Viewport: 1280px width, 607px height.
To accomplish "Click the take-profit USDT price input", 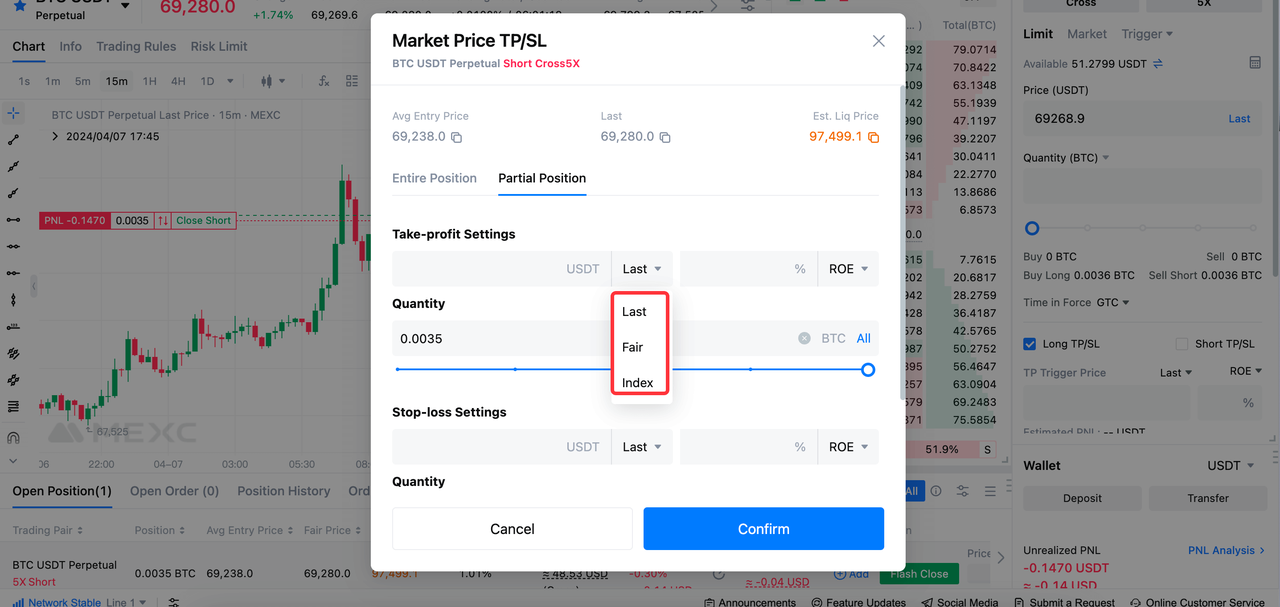I will pos(500,269).
